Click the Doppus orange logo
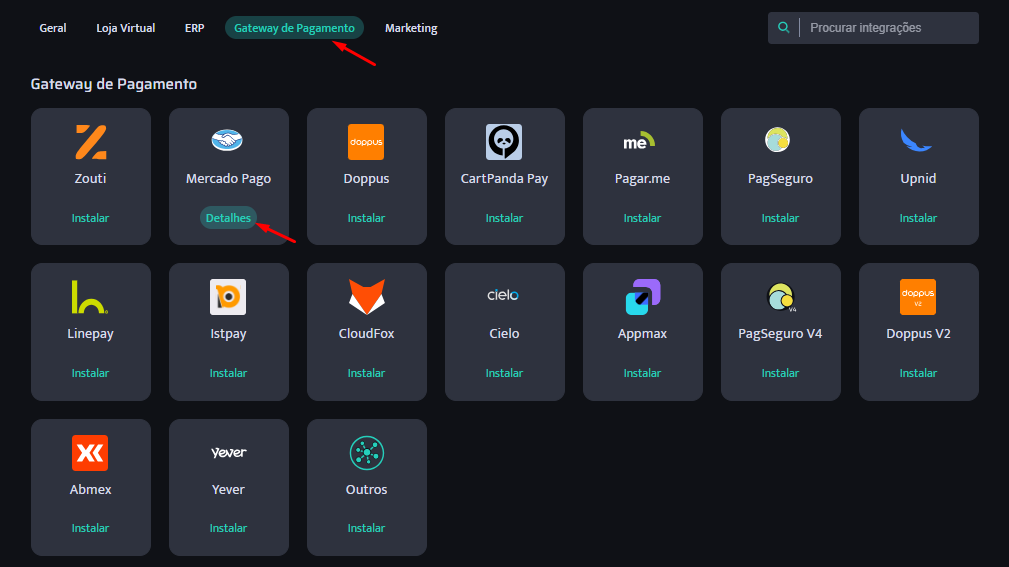 (x=366, y=142)
